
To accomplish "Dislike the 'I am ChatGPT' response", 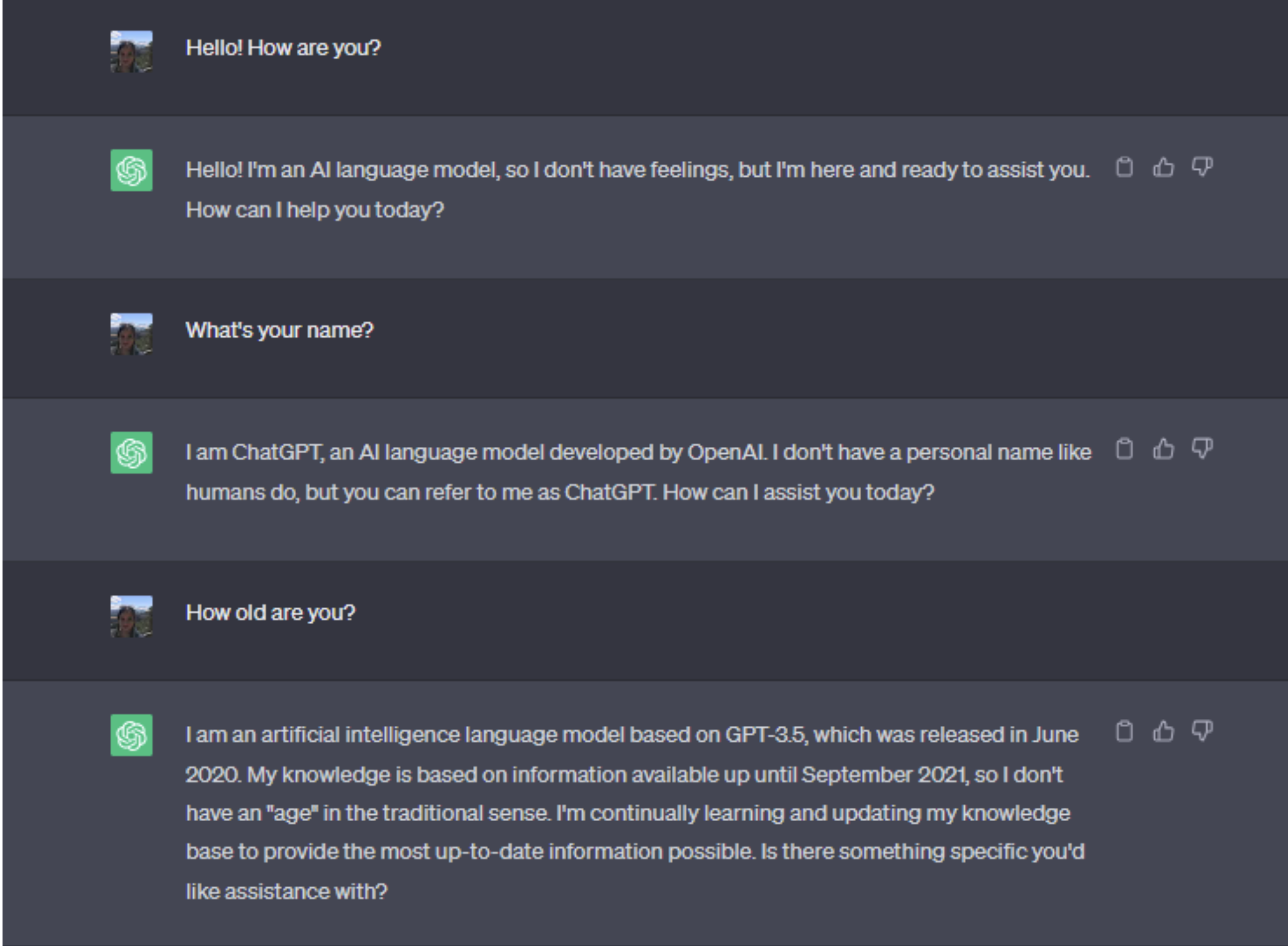I will 1202,449.
